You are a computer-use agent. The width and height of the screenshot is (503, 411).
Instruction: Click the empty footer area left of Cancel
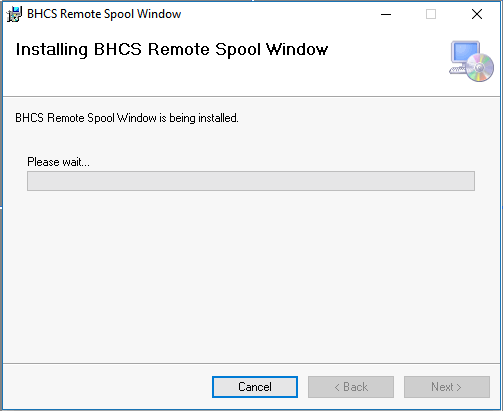coord(107,387)
